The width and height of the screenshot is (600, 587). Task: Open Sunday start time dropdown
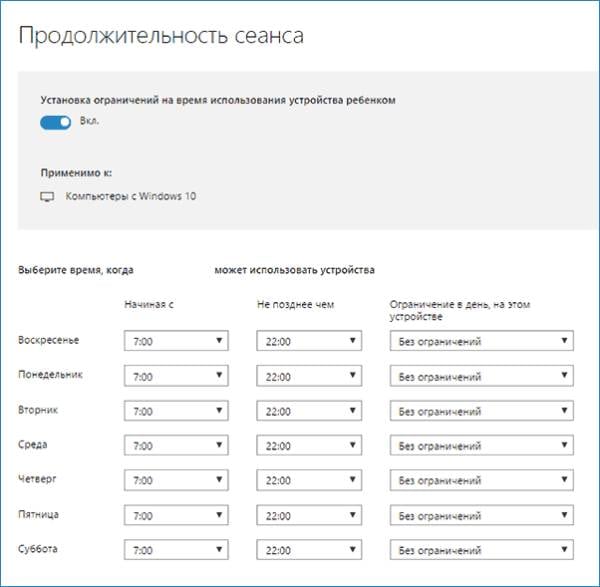177,342
